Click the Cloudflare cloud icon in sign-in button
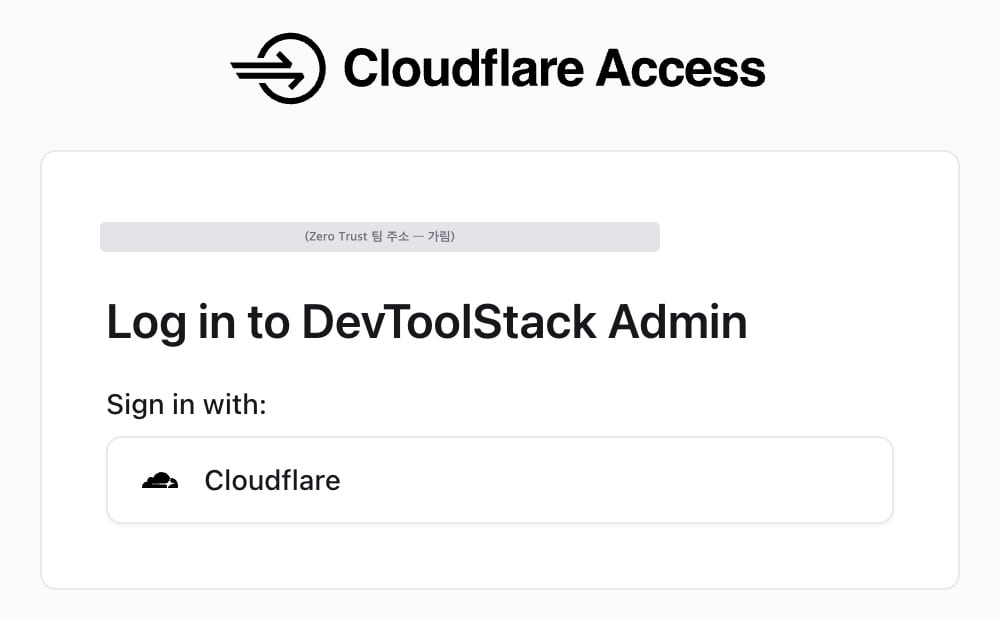This screenshot has height=620, width=1000. (160, 480)
